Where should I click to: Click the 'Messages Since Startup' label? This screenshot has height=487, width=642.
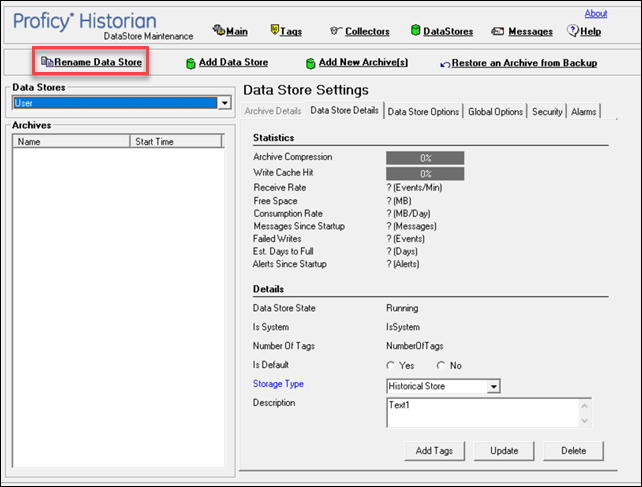point(299,226)
